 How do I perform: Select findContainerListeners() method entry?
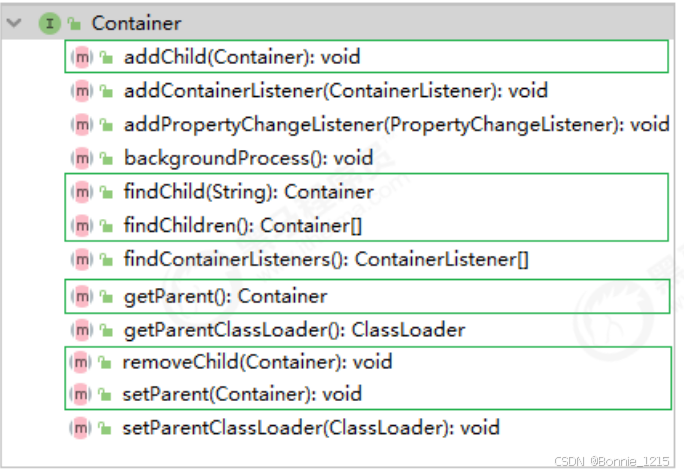pyautogui.click(x=326, y=260)
